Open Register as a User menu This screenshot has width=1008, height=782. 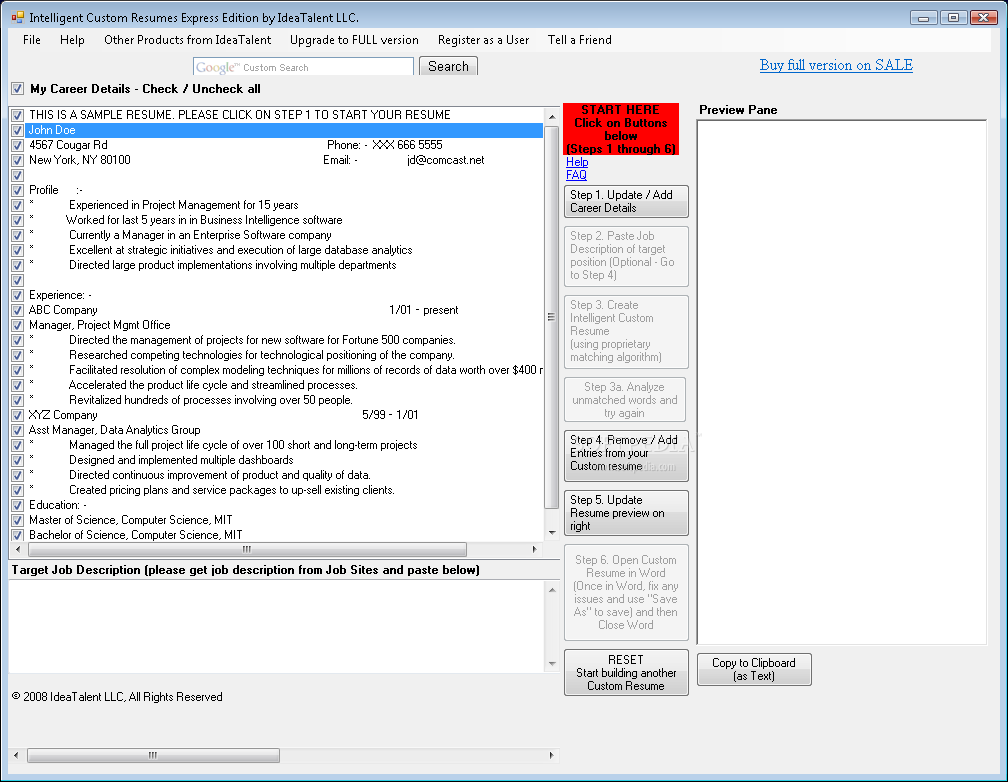[x=483, y=40]
